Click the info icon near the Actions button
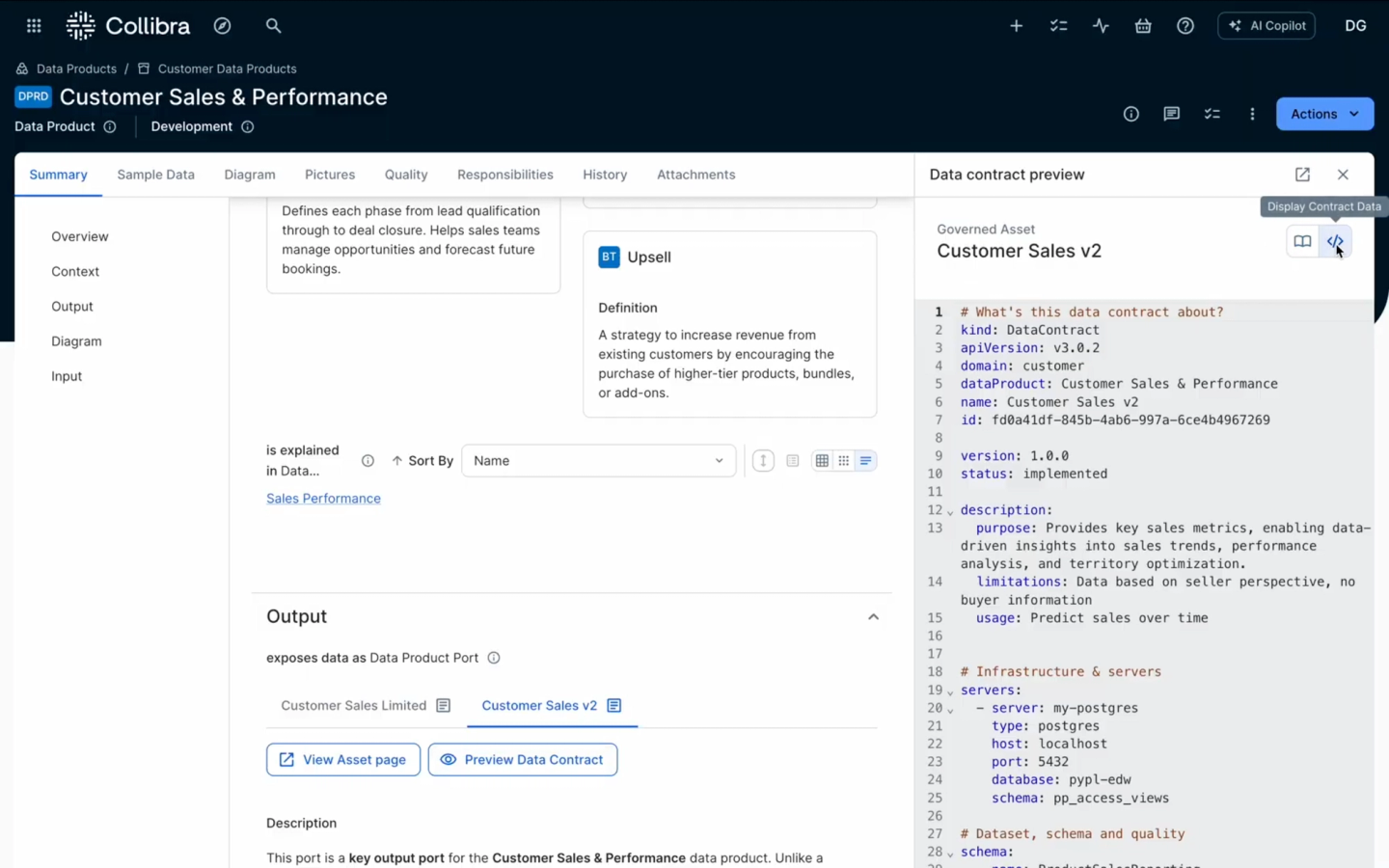The height and width of the screenshot is (868, 1389). point(1130,114)
